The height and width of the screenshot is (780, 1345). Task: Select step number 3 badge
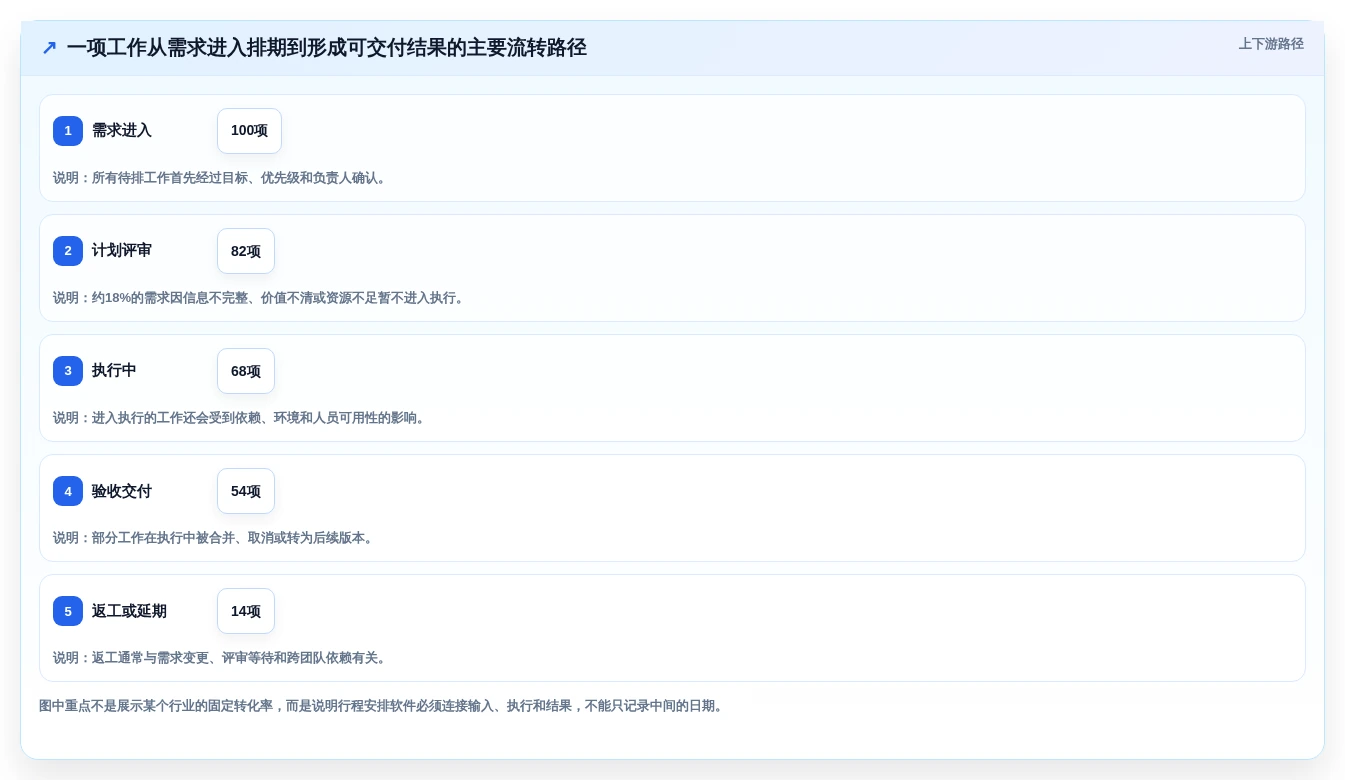[x=68, y=371]
